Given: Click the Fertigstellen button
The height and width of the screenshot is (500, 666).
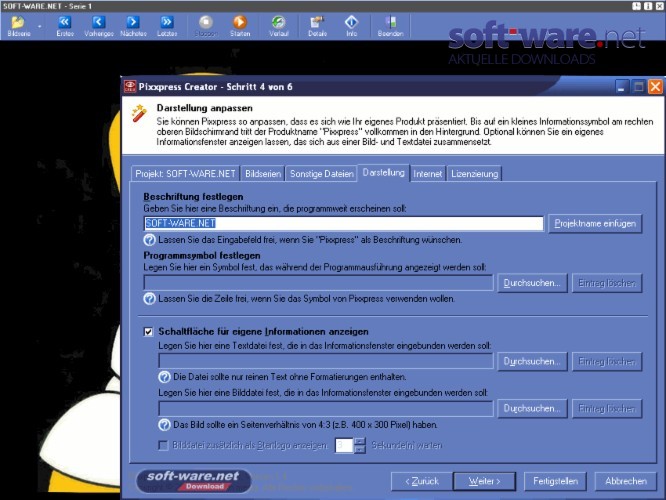Looking at the screenshot, I should click(x=555, y=481).
